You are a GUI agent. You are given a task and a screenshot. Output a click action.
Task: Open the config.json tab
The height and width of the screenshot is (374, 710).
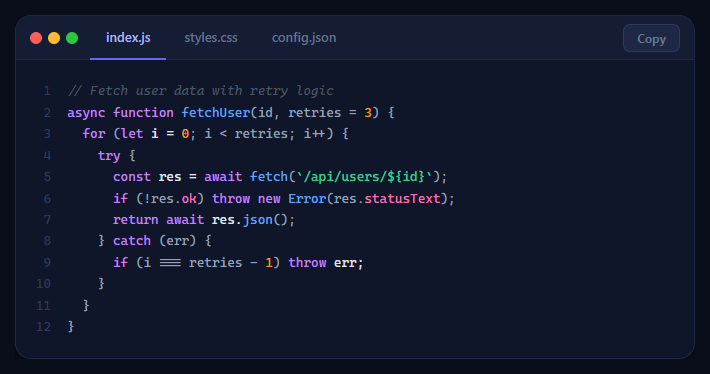coord(304,38)
